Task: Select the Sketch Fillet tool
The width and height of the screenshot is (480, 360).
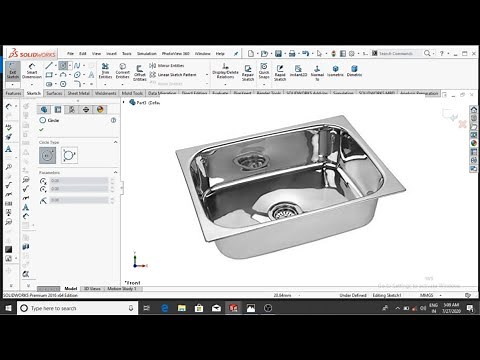Action: click(77, 83)
